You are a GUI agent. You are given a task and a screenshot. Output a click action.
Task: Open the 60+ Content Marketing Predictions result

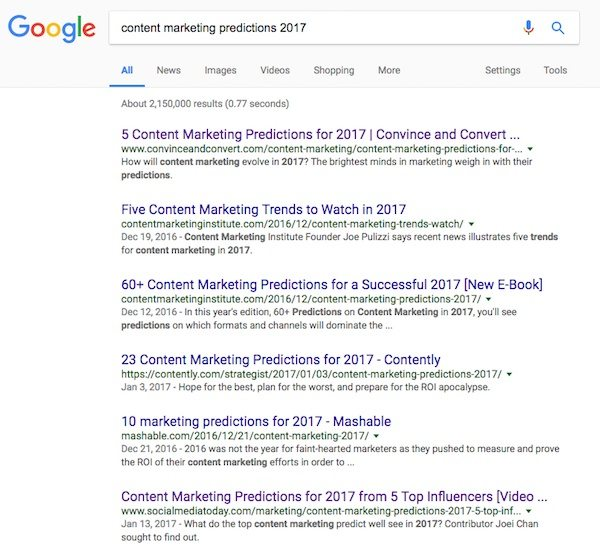point(332,284)
